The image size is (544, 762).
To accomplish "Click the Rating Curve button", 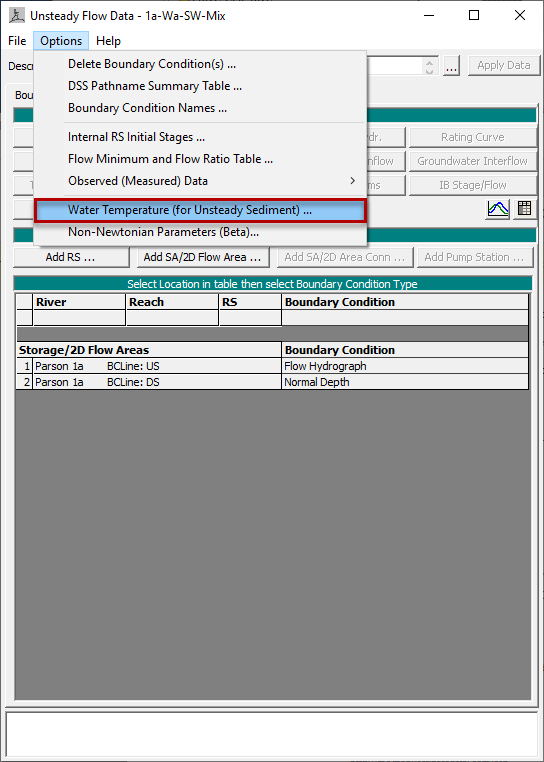I will click(x=473, y=138).
